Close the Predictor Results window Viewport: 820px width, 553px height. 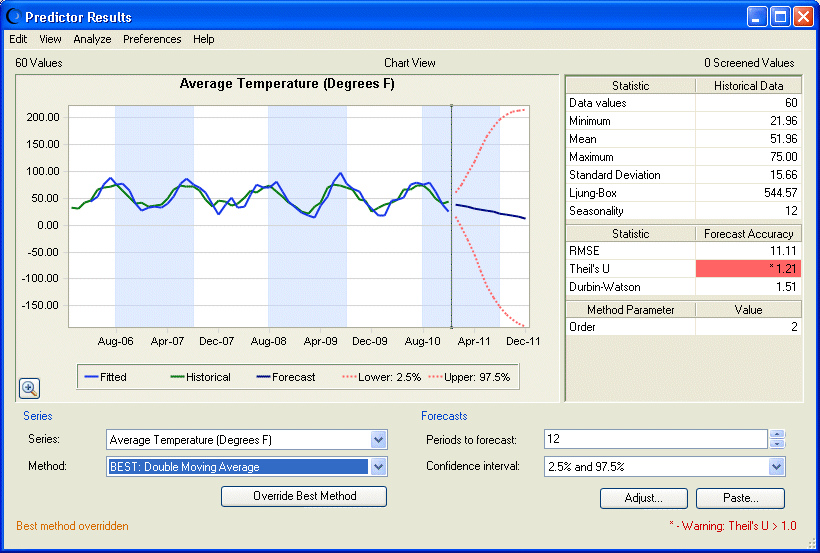tap(803, 17)
